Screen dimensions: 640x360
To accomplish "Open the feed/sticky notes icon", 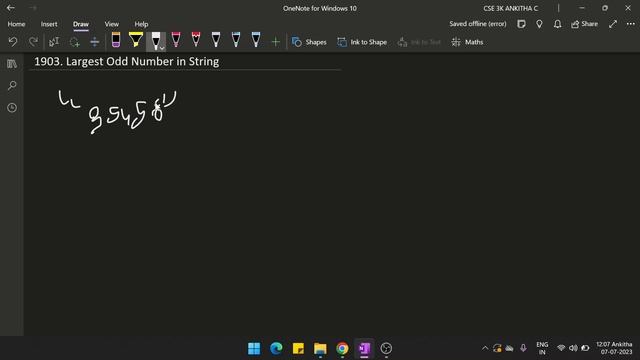I will (x=521, y=24).
